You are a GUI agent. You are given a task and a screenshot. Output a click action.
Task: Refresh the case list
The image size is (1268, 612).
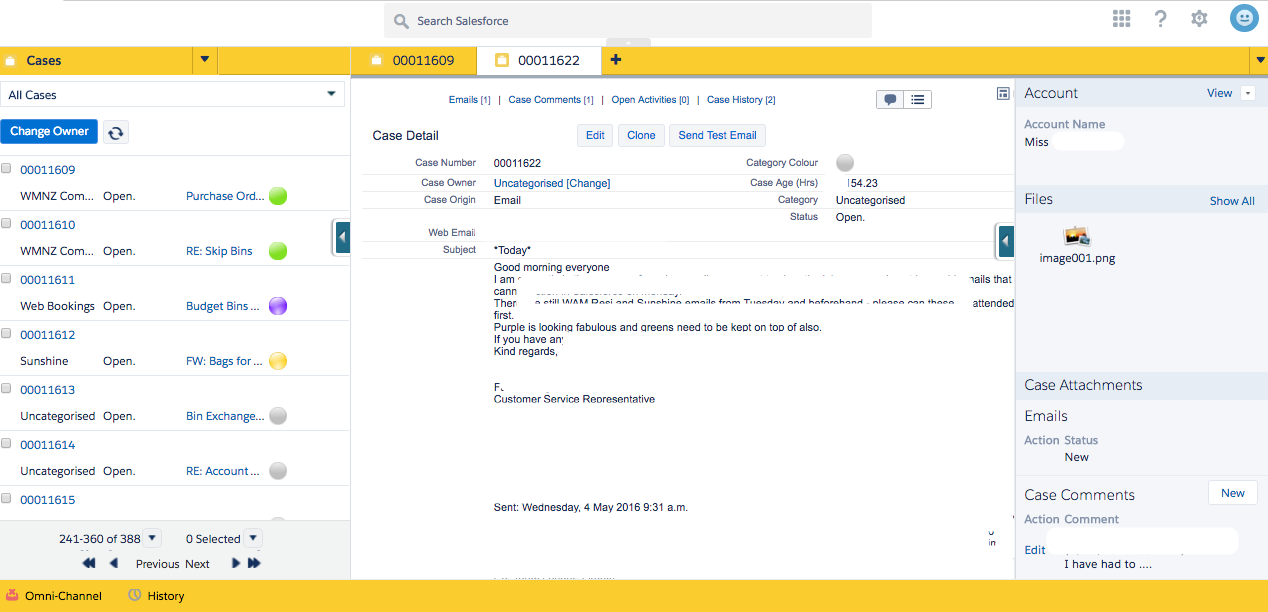(116, 132)
